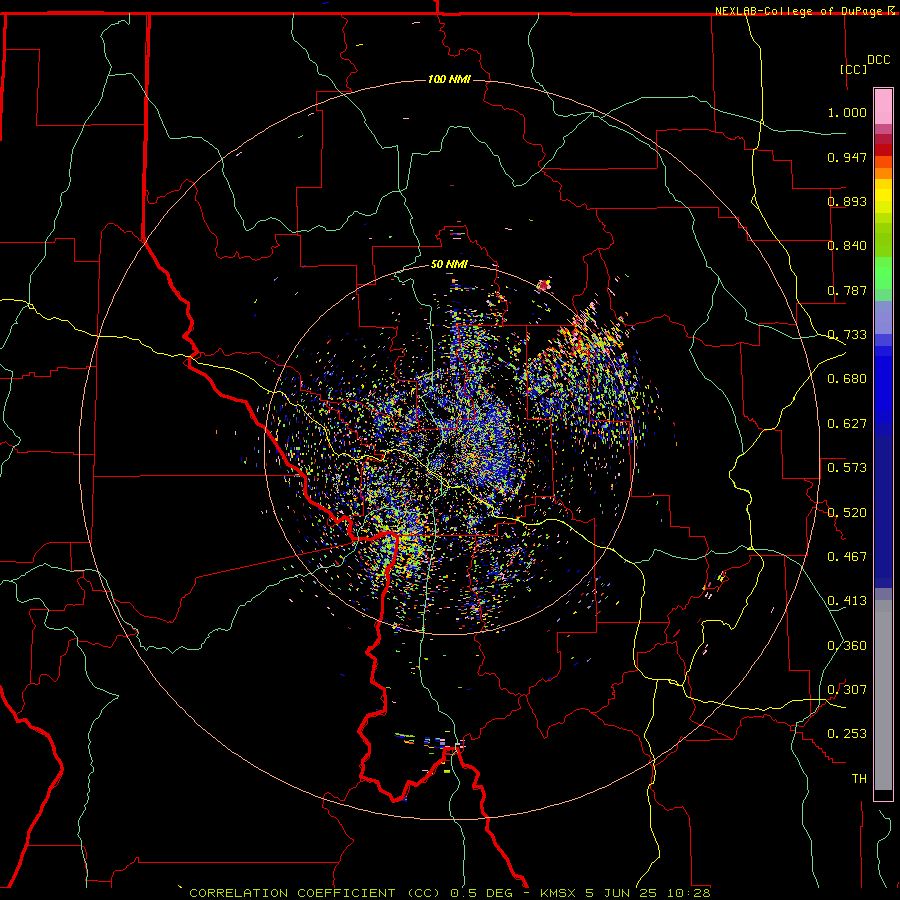This screenshot has width=900, height=900.
Task: Click the 0.787 scale value
Action: point(847,290)
